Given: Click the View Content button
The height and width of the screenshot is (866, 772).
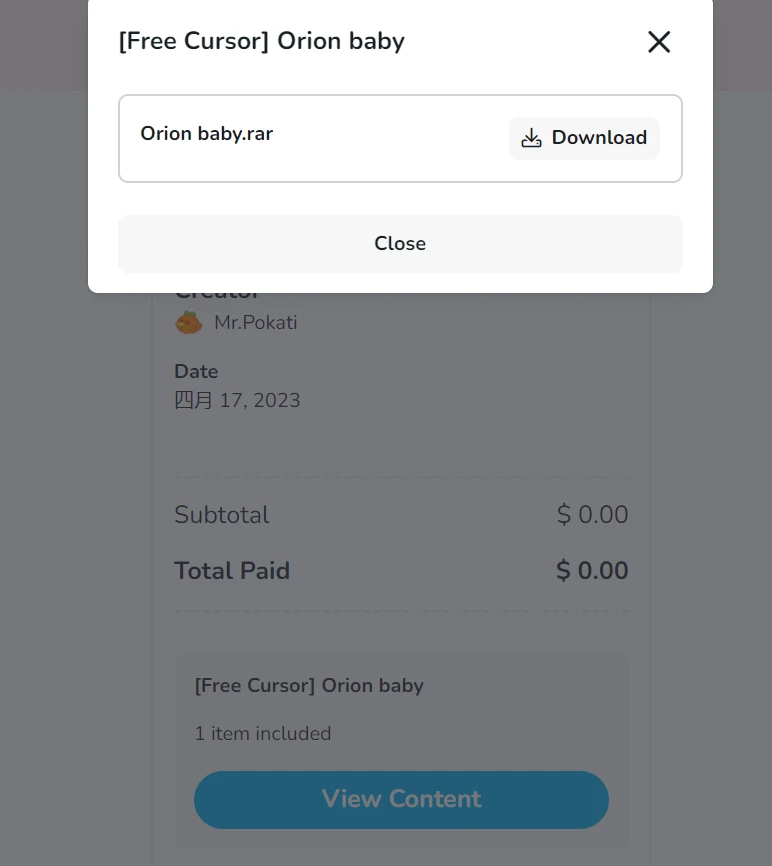Looking at the screenshot, I should 401,799.
